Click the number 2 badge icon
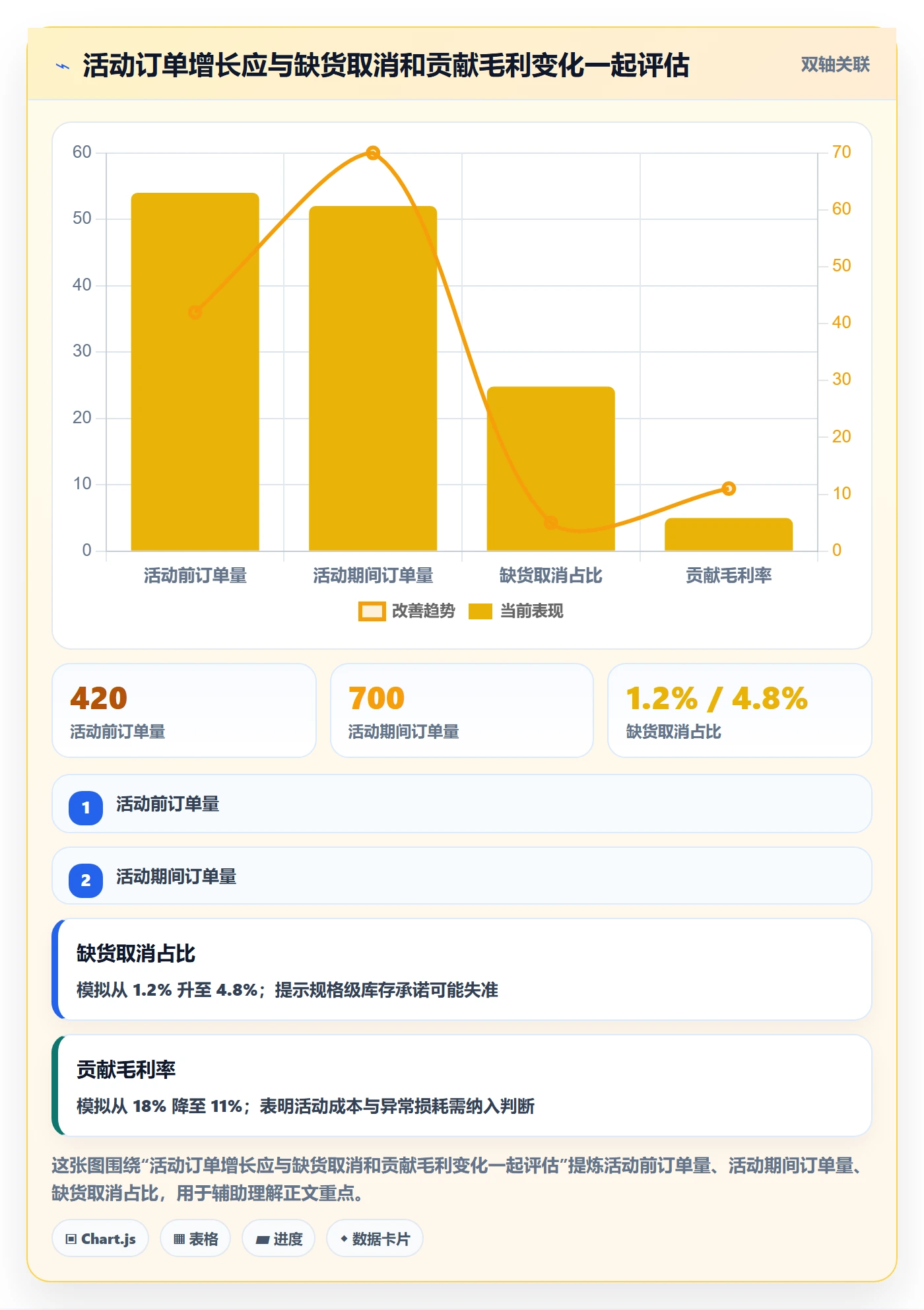Screen dimensions: 924x1310 click(86, 880)
